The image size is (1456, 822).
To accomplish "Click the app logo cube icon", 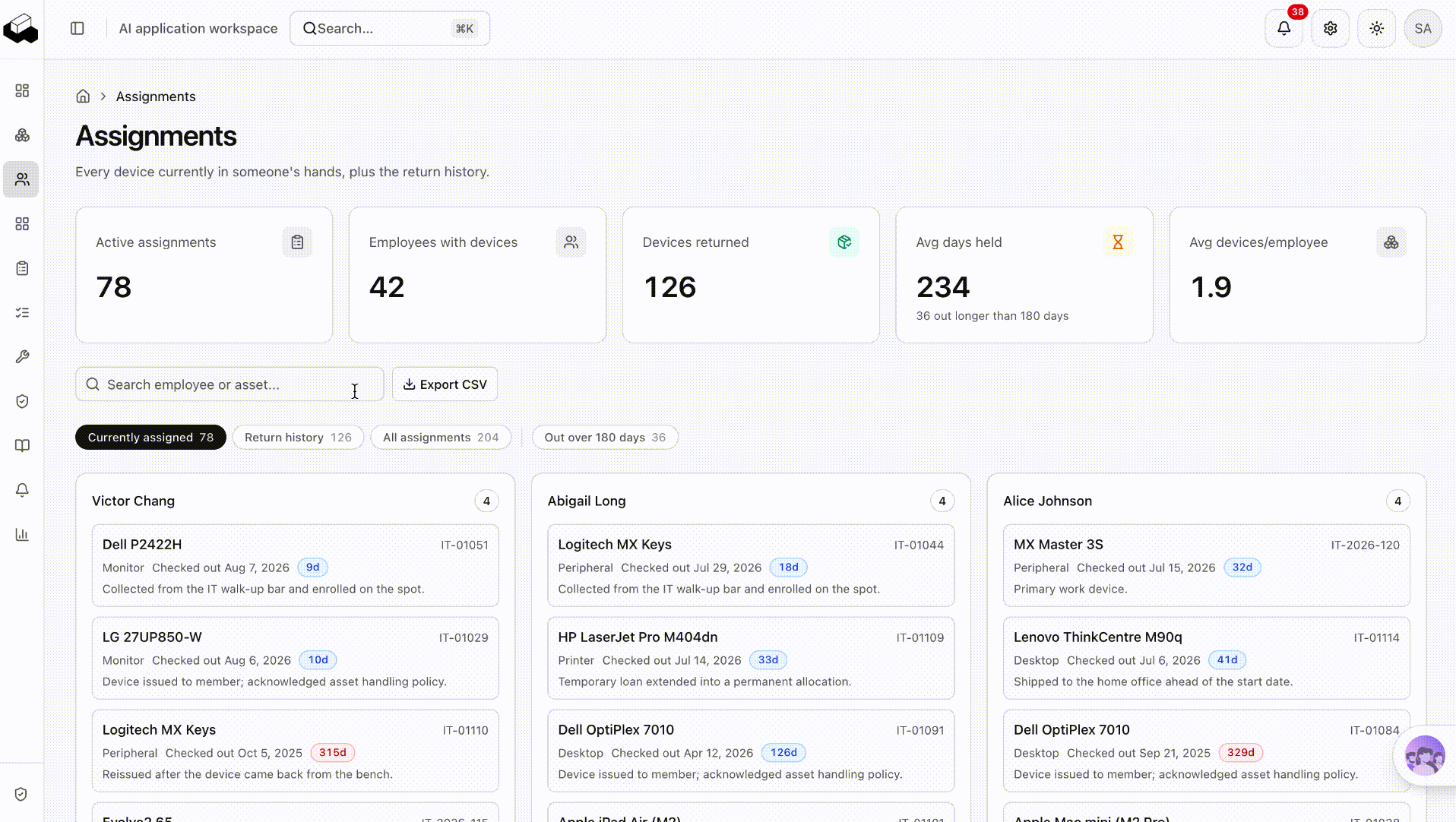I will [x=21, y=28].
